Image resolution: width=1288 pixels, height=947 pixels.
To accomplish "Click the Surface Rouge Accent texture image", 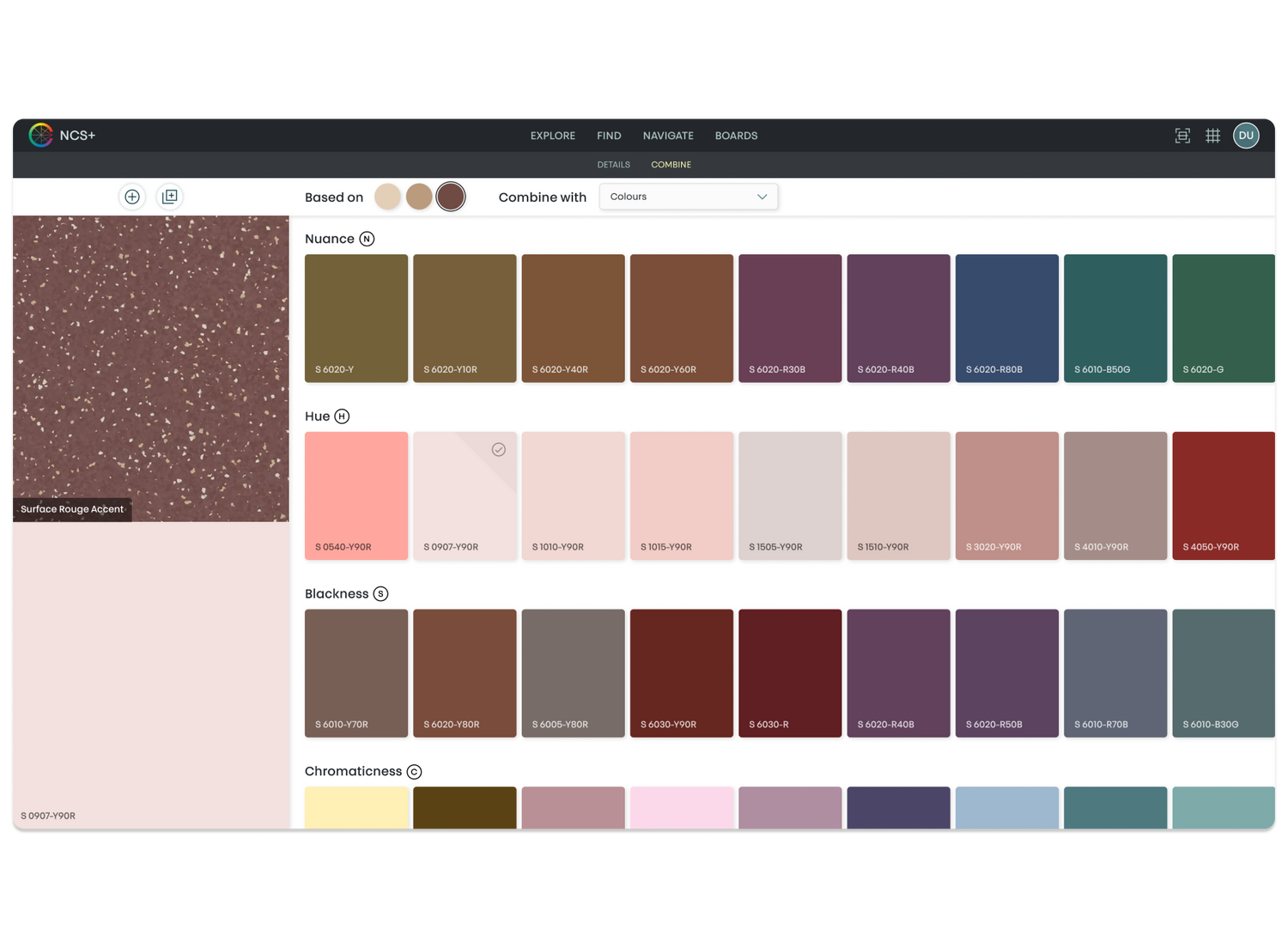I will click(151, 361).
